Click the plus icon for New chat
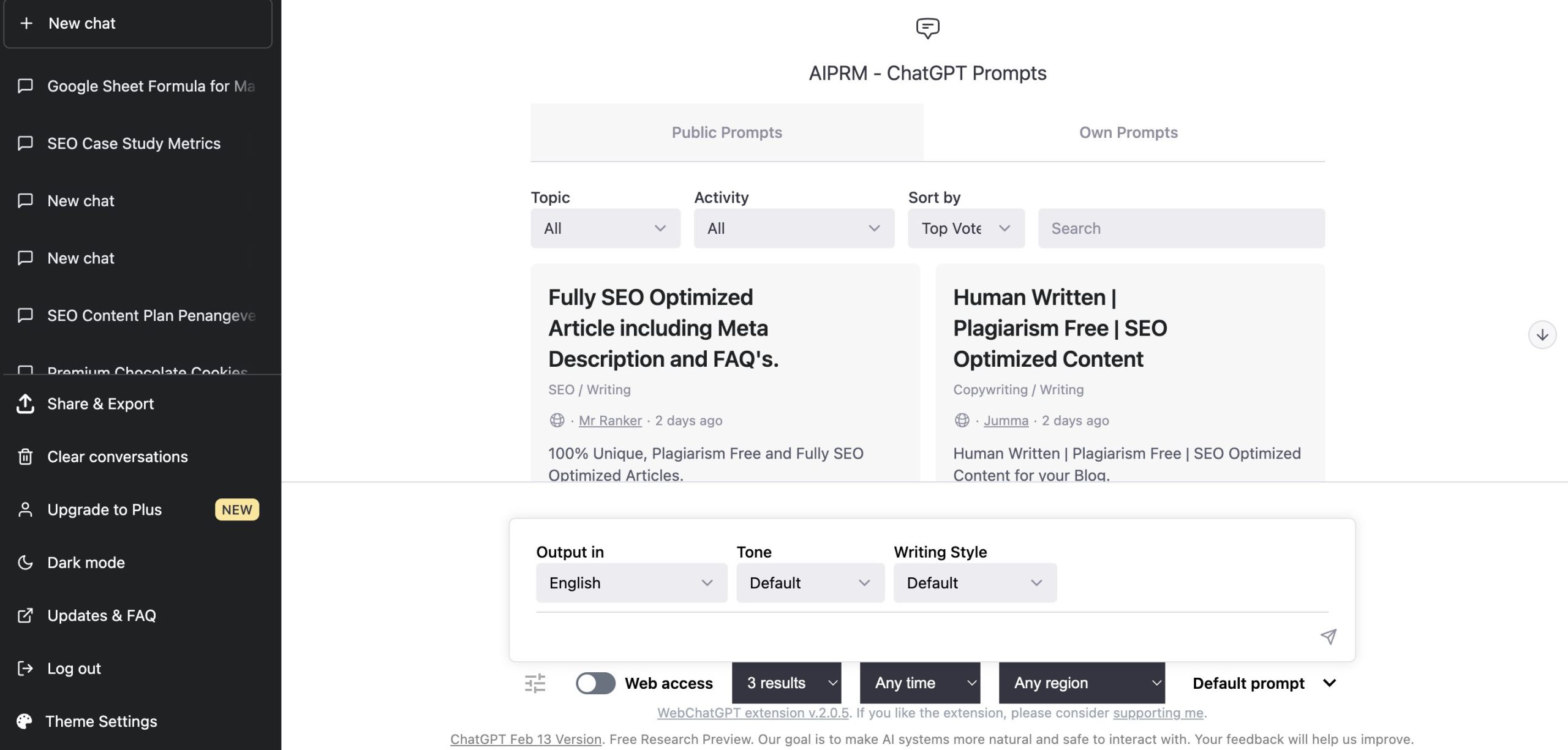 click(26, 23)
